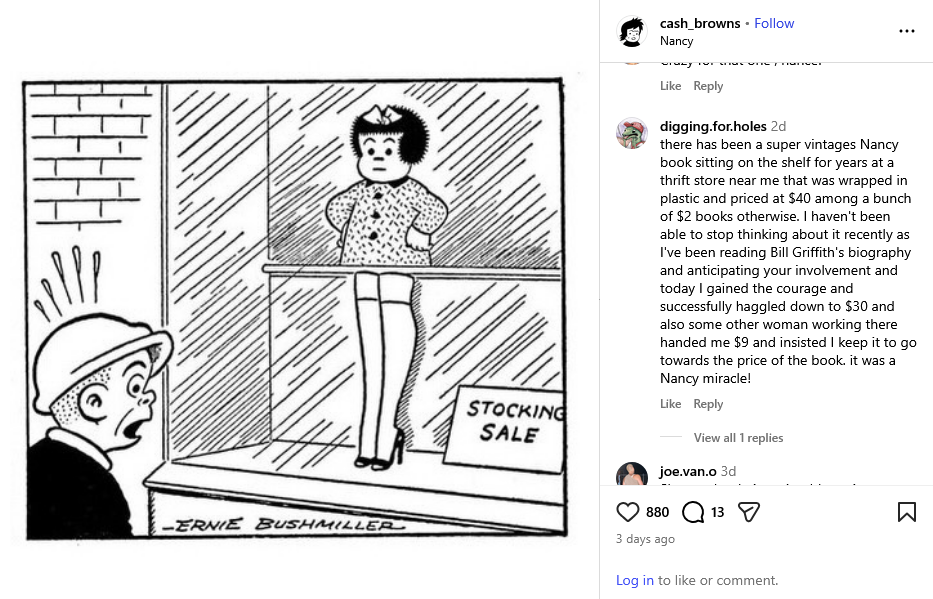Save post with bookmark icon
The height and width of the screenshot is (599, 933).
[x=906, y=512]
